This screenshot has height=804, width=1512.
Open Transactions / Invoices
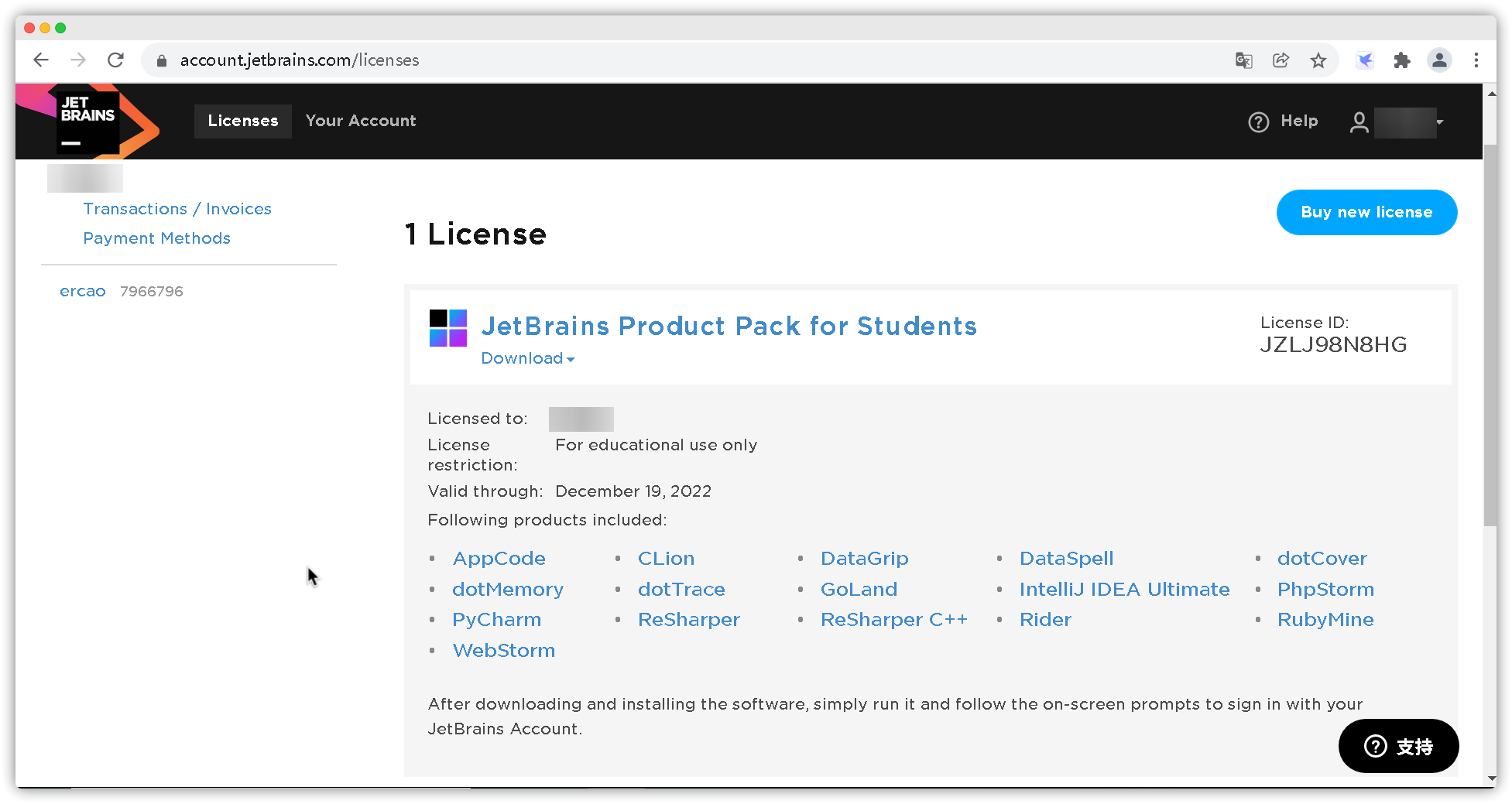[x=177, y=208]
